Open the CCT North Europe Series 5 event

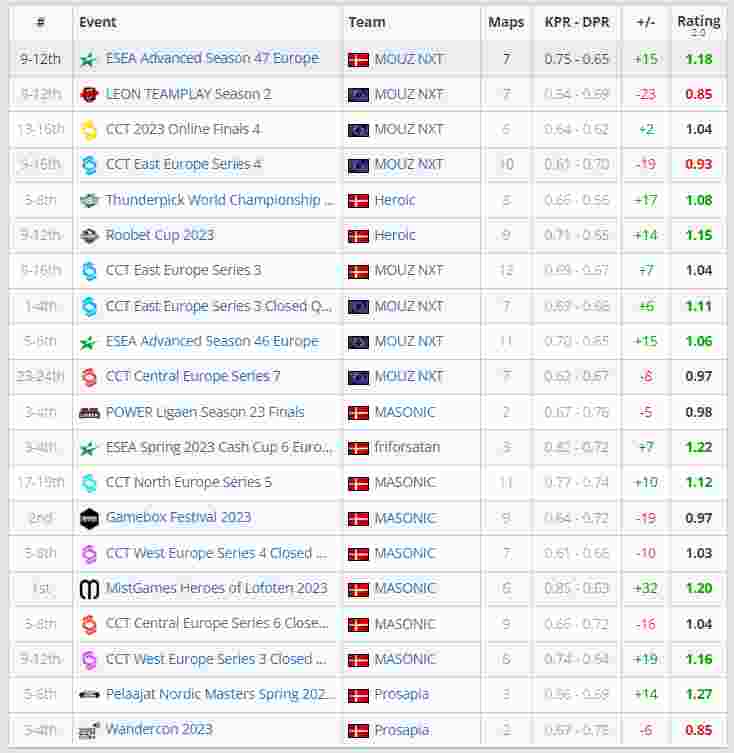pos(188,482)
